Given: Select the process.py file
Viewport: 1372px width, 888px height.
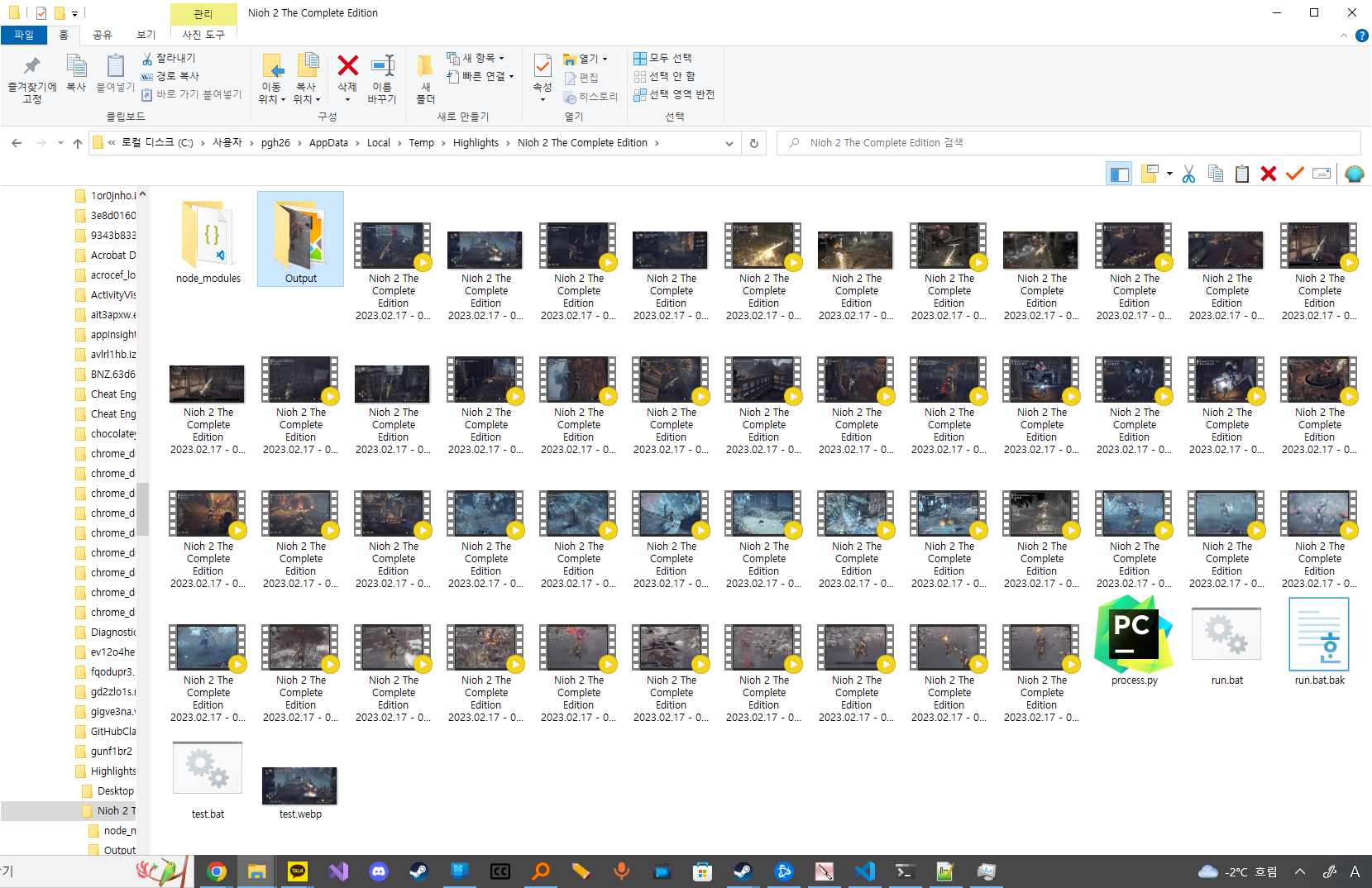Looking at the screenshot, I should click(x=1134, y=642).
